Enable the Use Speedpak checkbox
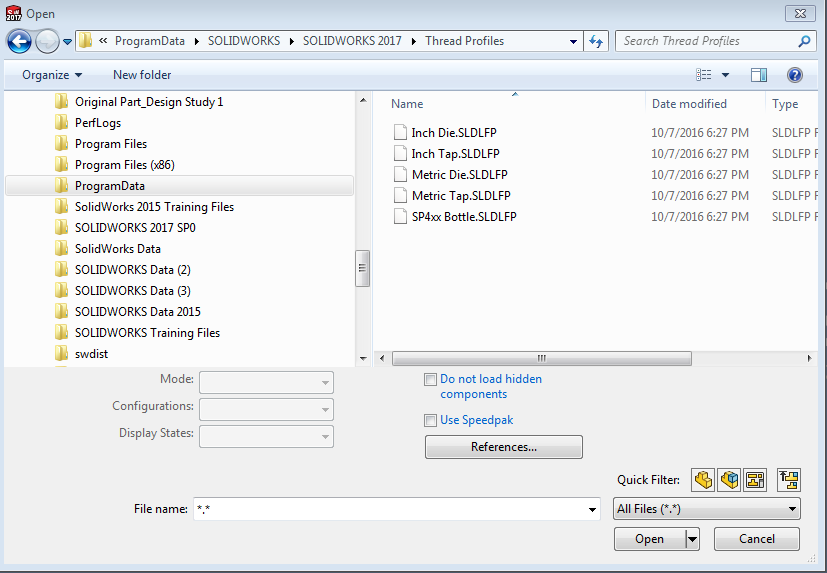827x573 pixels. [x=430, y=421]
